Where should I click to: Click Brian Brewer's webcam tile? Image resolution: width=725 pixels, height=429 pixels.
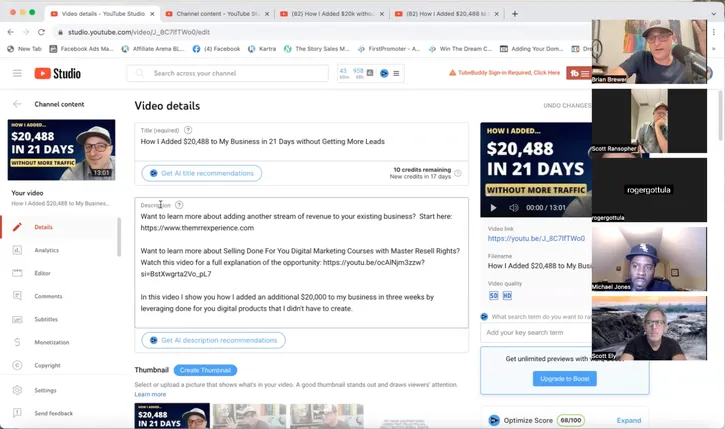[x=649, y=51]
